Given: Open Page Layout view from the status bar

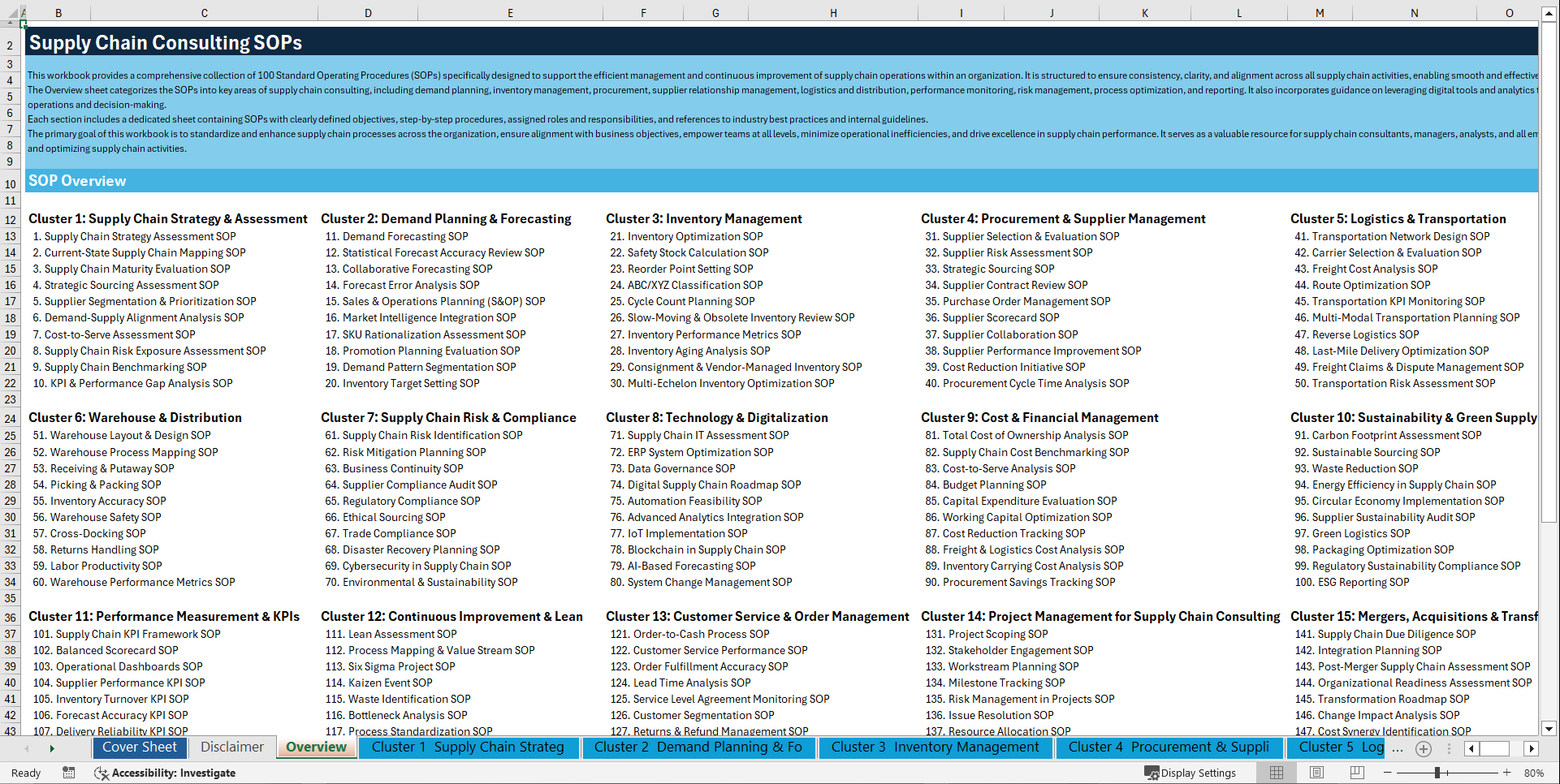Looking at the screenshot, I should 1317,772.
